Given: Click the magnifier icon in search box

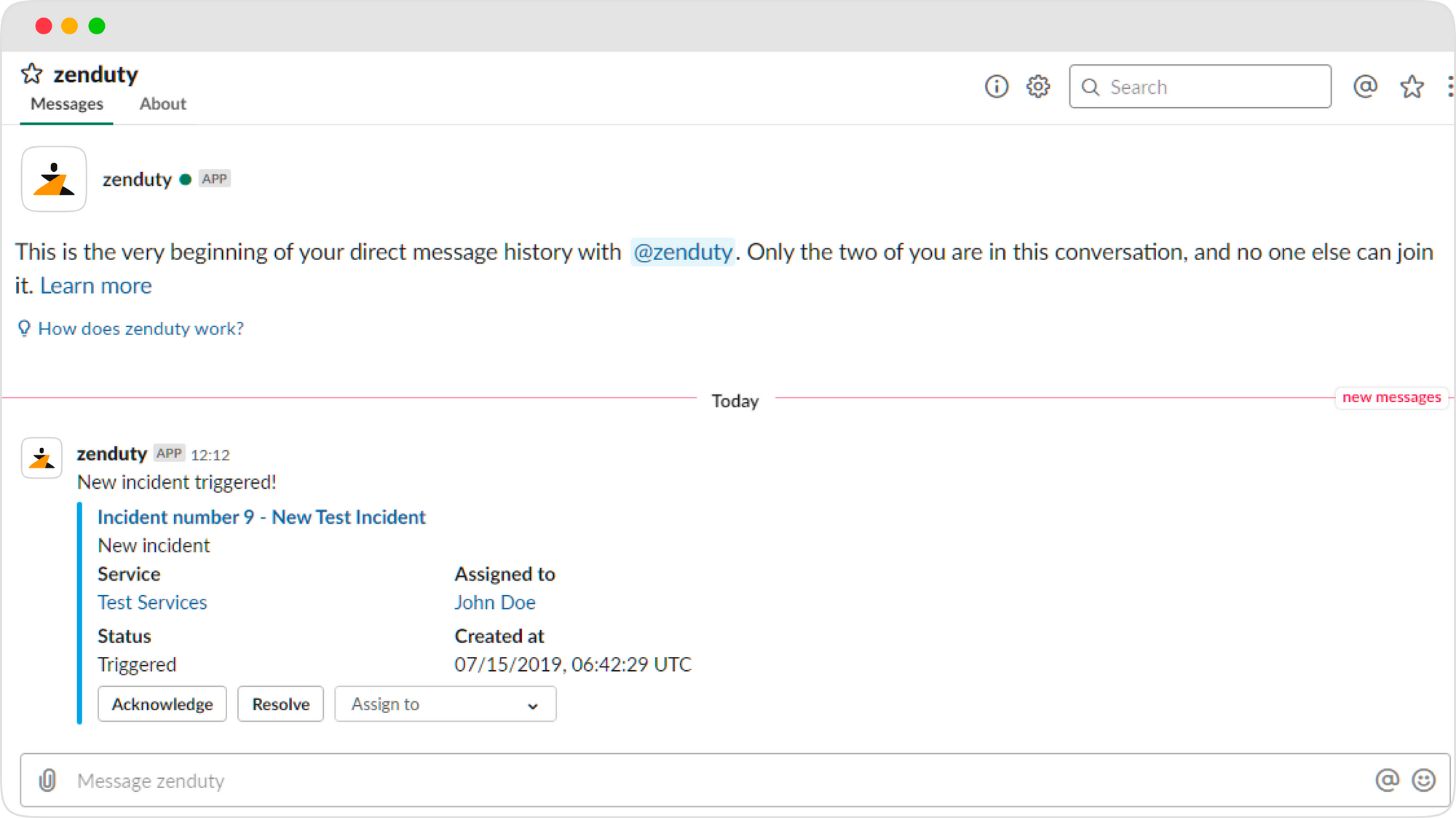Looking at the screenshot, I should coord(1090,87).
